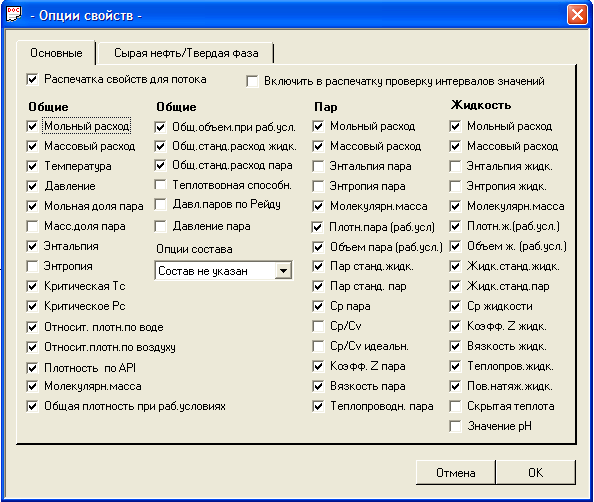The height and width of the screenshot is (502, 594).
Task: Toggle Жидк.станд.жидк. checkbox
Action: click(455, 266)
